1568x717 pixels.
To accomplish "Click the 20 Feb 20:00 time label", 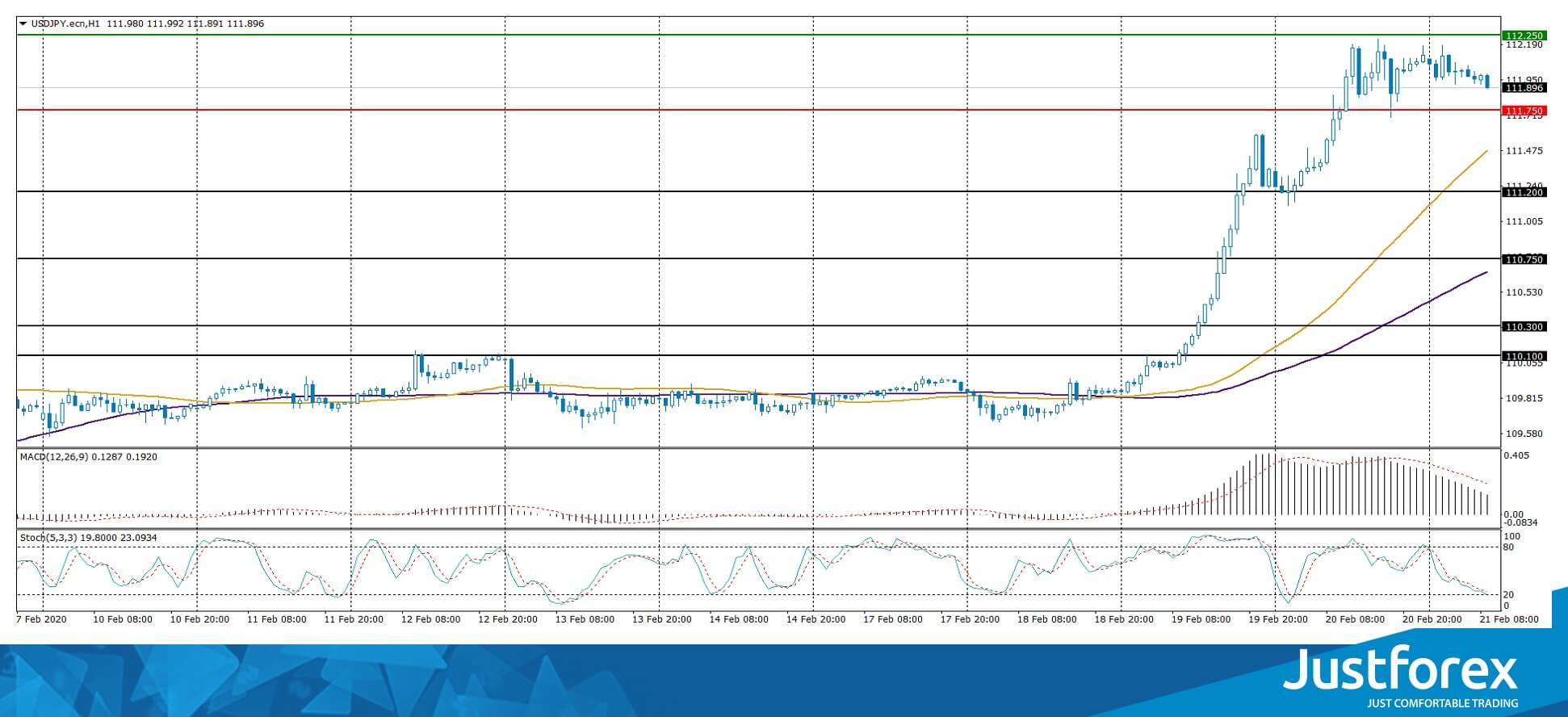I will pos(1432,619).
